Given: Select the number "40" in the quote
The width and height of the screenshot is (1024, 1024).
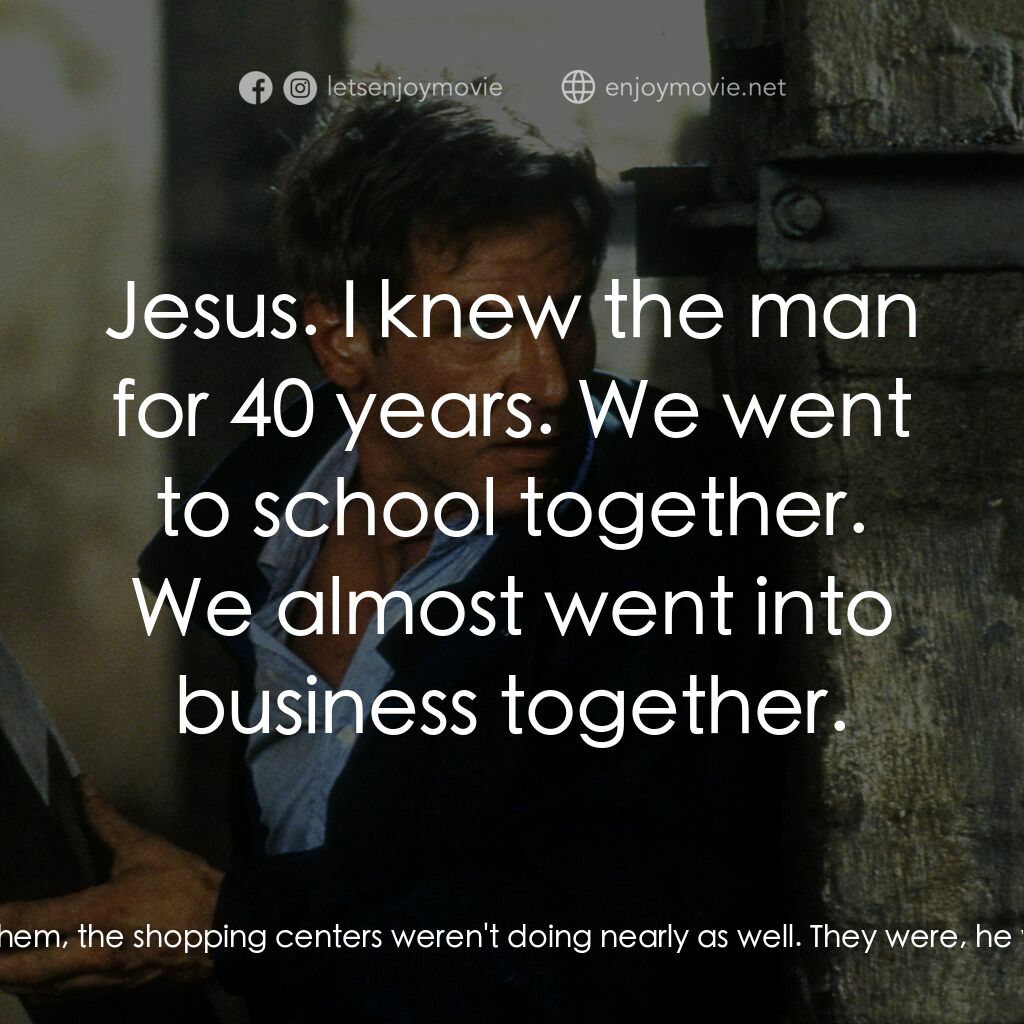Looking at the screenshot, I should 272,409.
